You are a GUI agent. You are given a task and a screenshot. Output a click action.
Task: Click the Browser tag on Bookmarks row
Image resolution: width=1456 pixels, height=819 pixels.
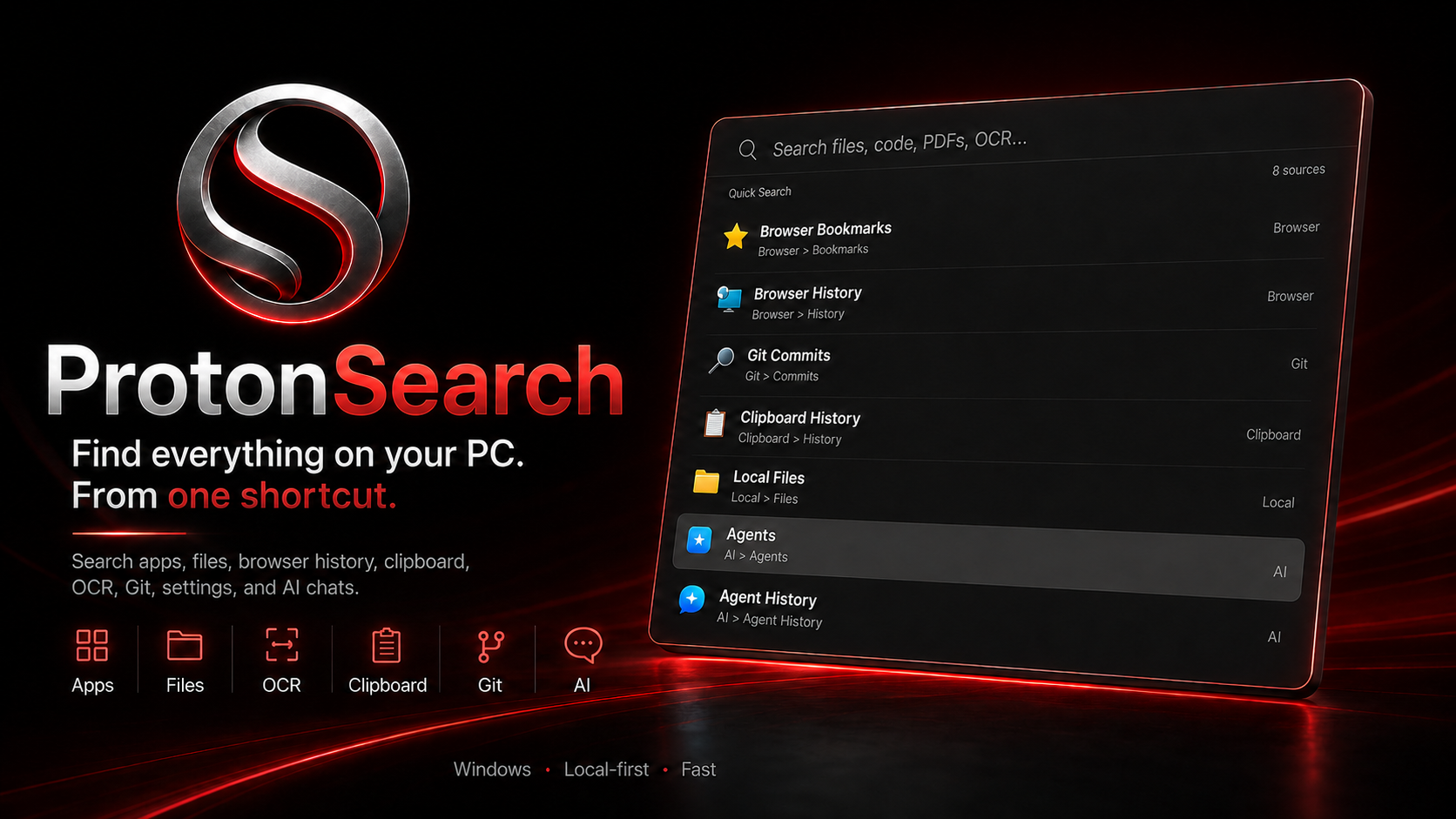tap(1296, 227)
